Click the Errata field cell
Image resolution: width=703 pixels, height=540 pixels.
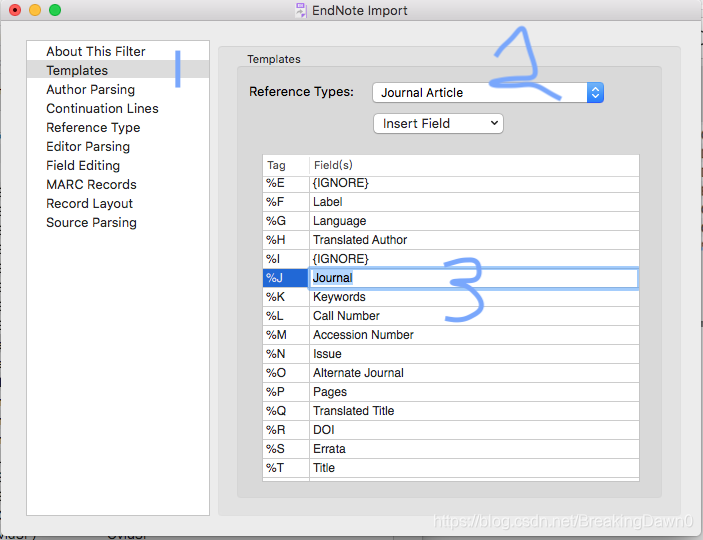474,449
